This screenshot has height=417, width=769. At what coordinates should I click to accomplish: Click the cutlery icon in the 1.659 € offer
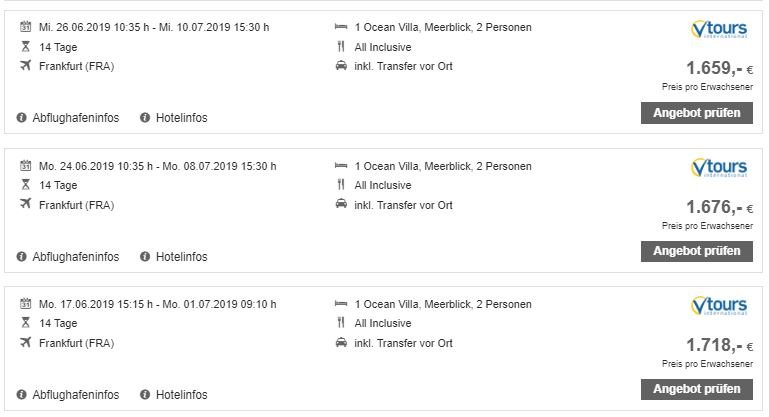341,47
